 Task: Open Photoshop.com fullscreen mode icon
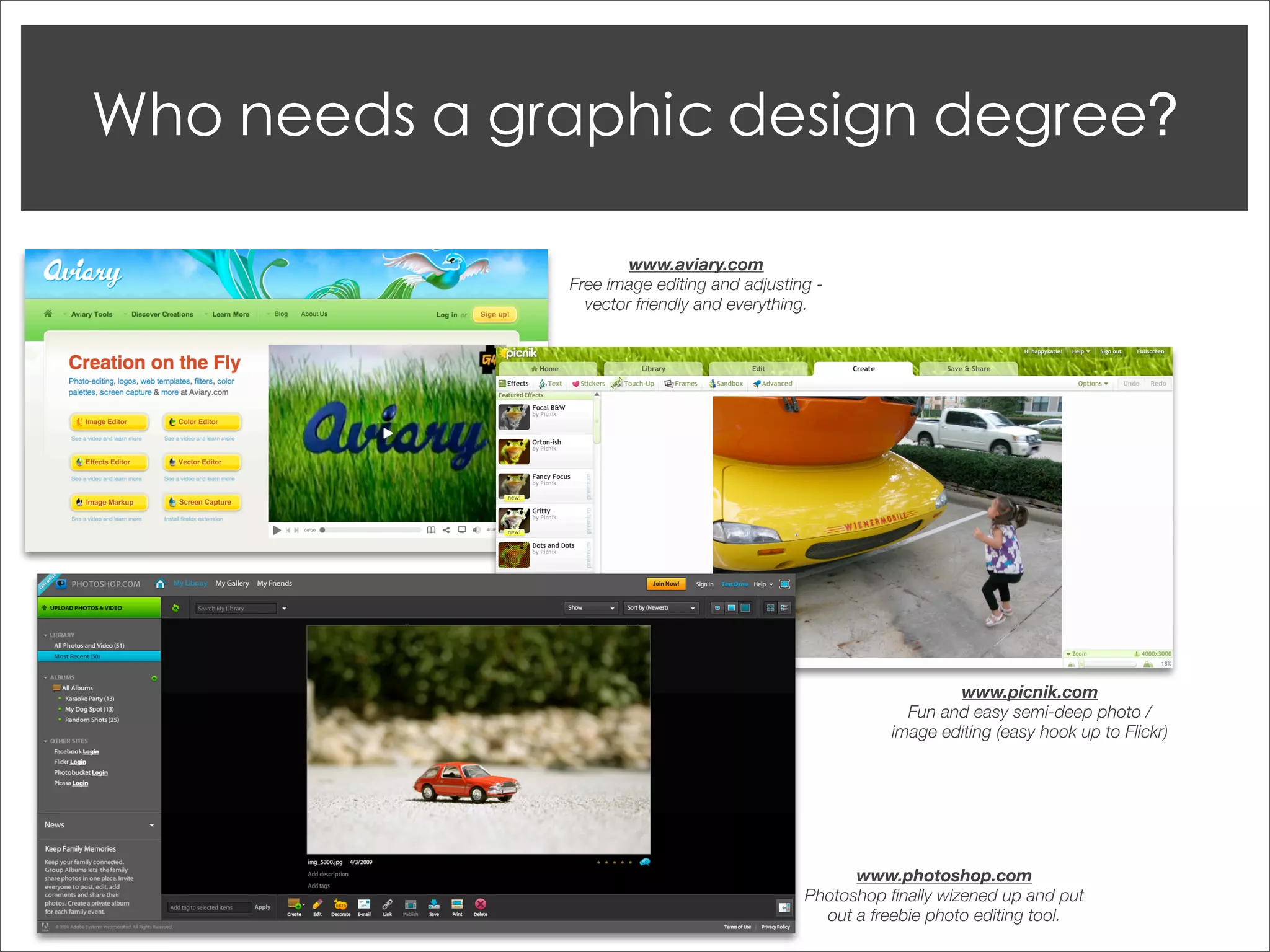tap(784, 584)
